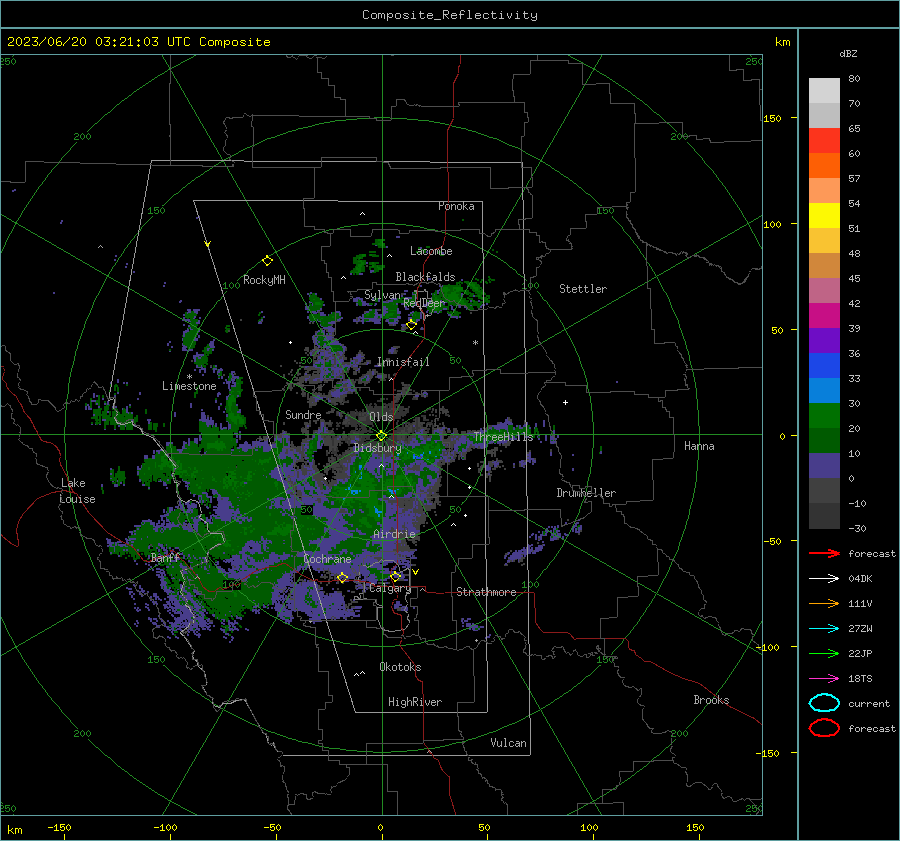Select the orange 57-60 dBZ swatch

click(824, 166)
